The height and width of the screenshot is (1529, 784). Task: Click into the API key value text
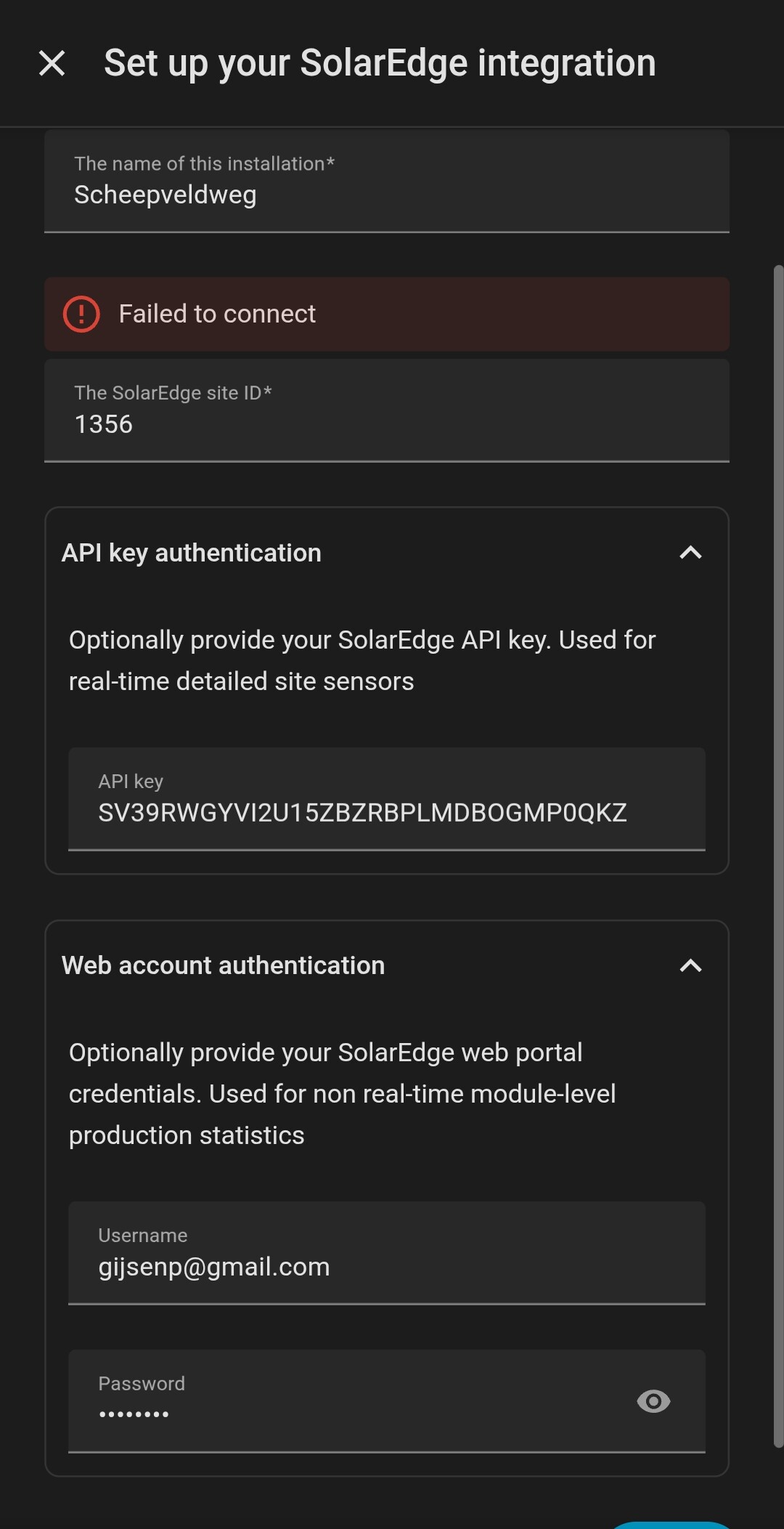click(362, 813)
